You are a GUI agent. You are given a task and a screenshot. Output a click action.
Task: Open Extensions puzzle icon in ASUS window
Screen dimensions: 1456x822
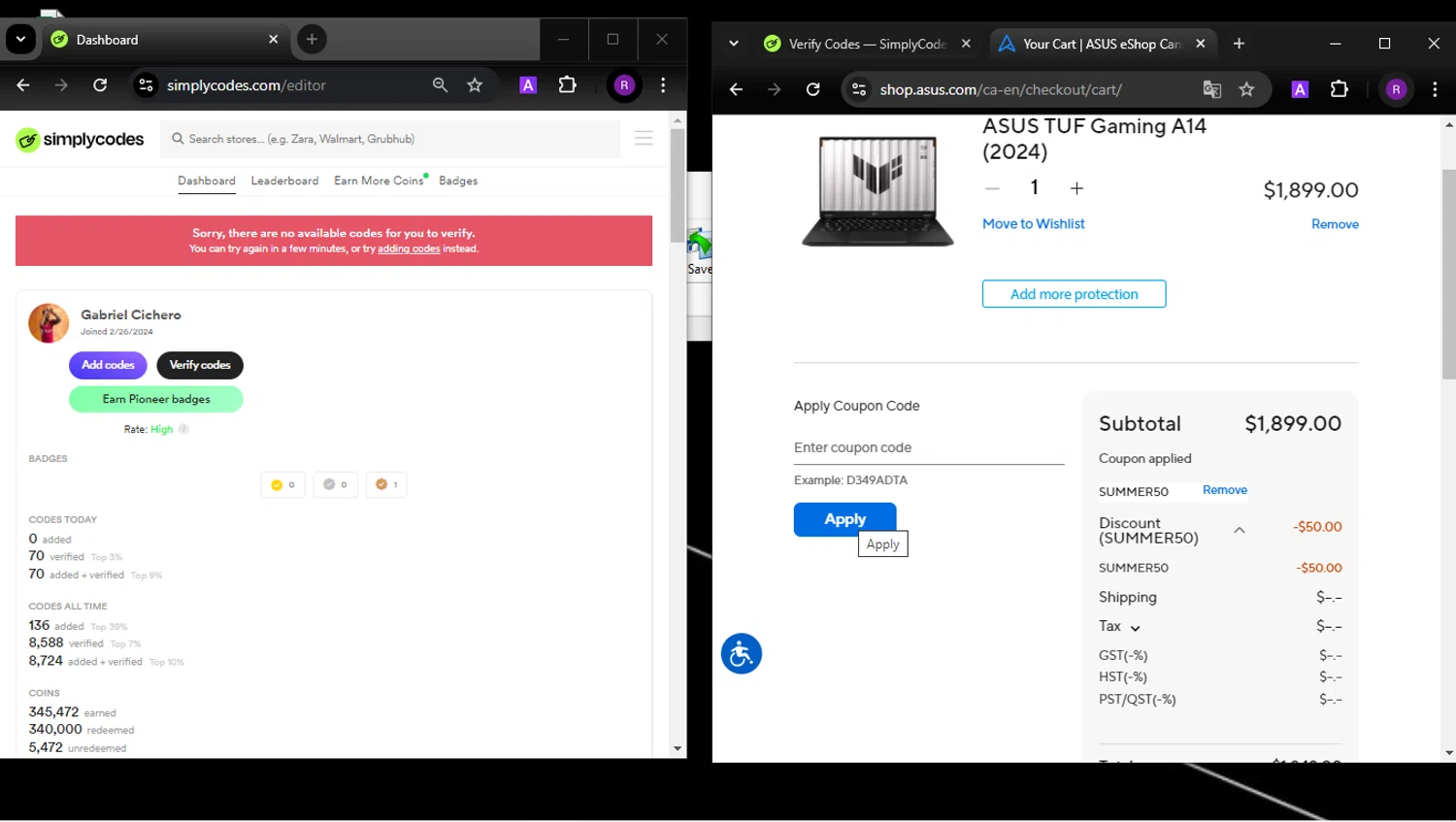tap(1340, 89)
